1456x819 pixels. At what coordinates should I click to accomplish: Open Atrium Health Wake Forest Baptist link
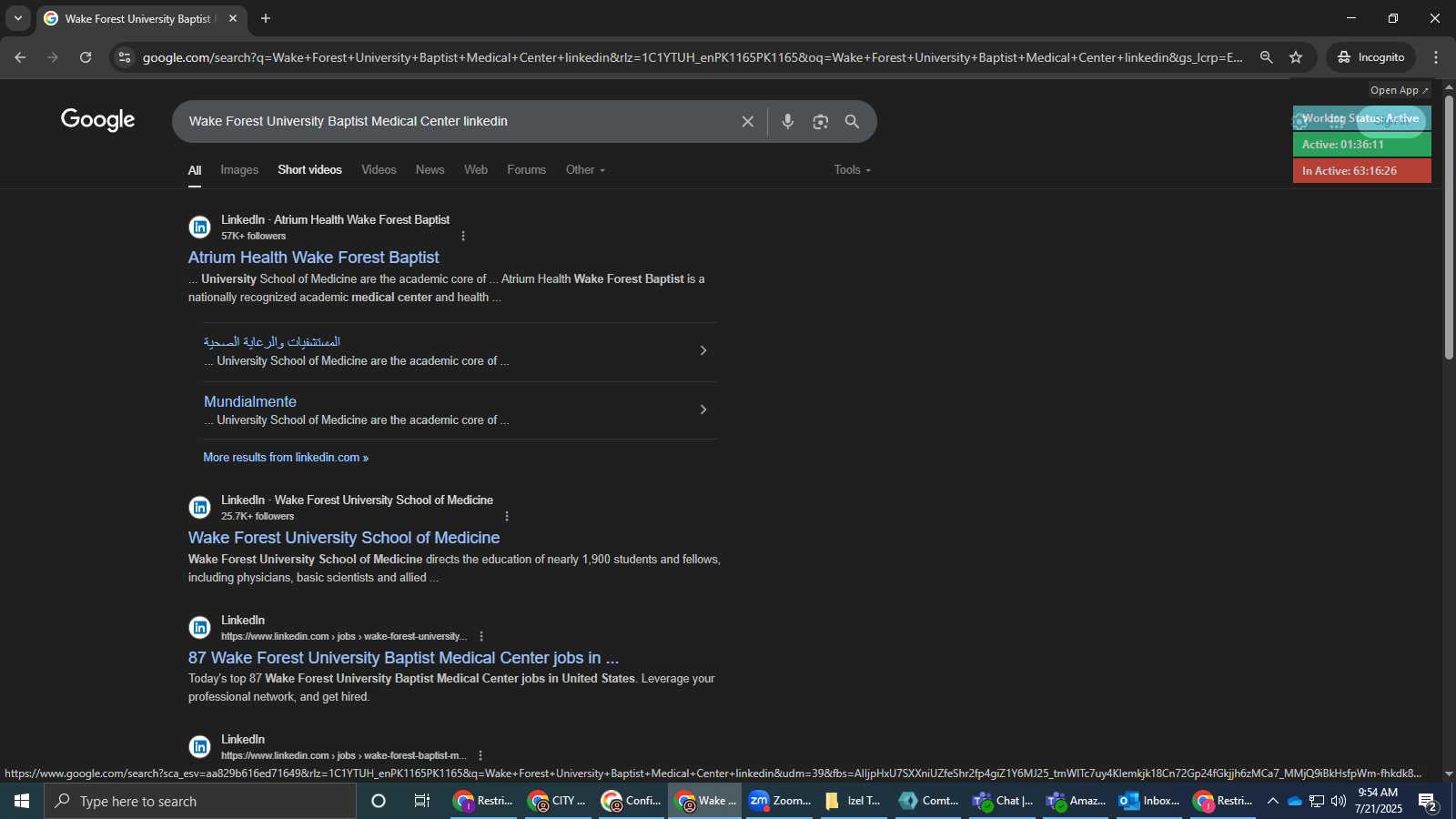point(313,258)
